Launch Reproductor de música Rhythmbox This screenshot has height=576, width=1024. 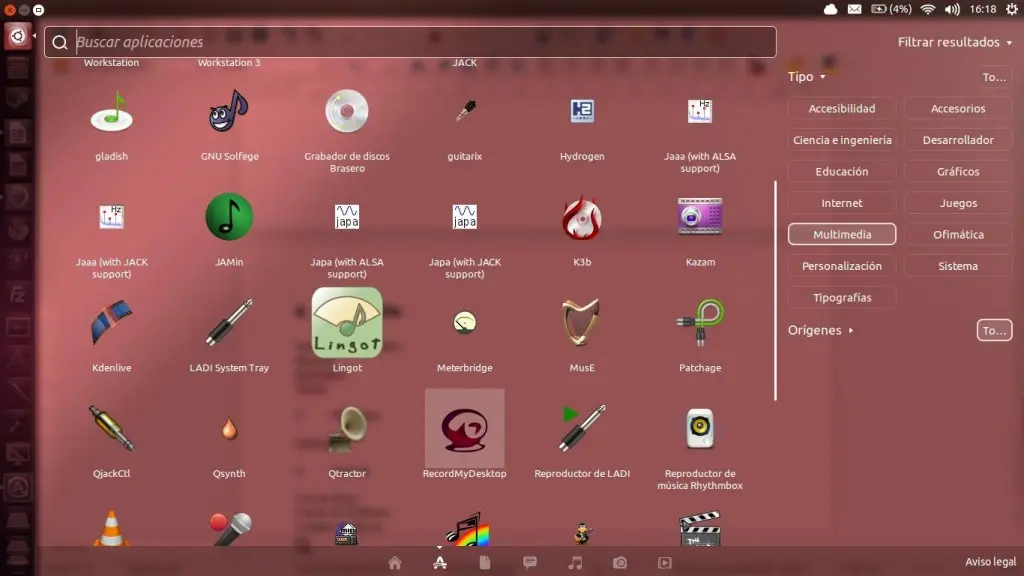[x=700, y=428]
